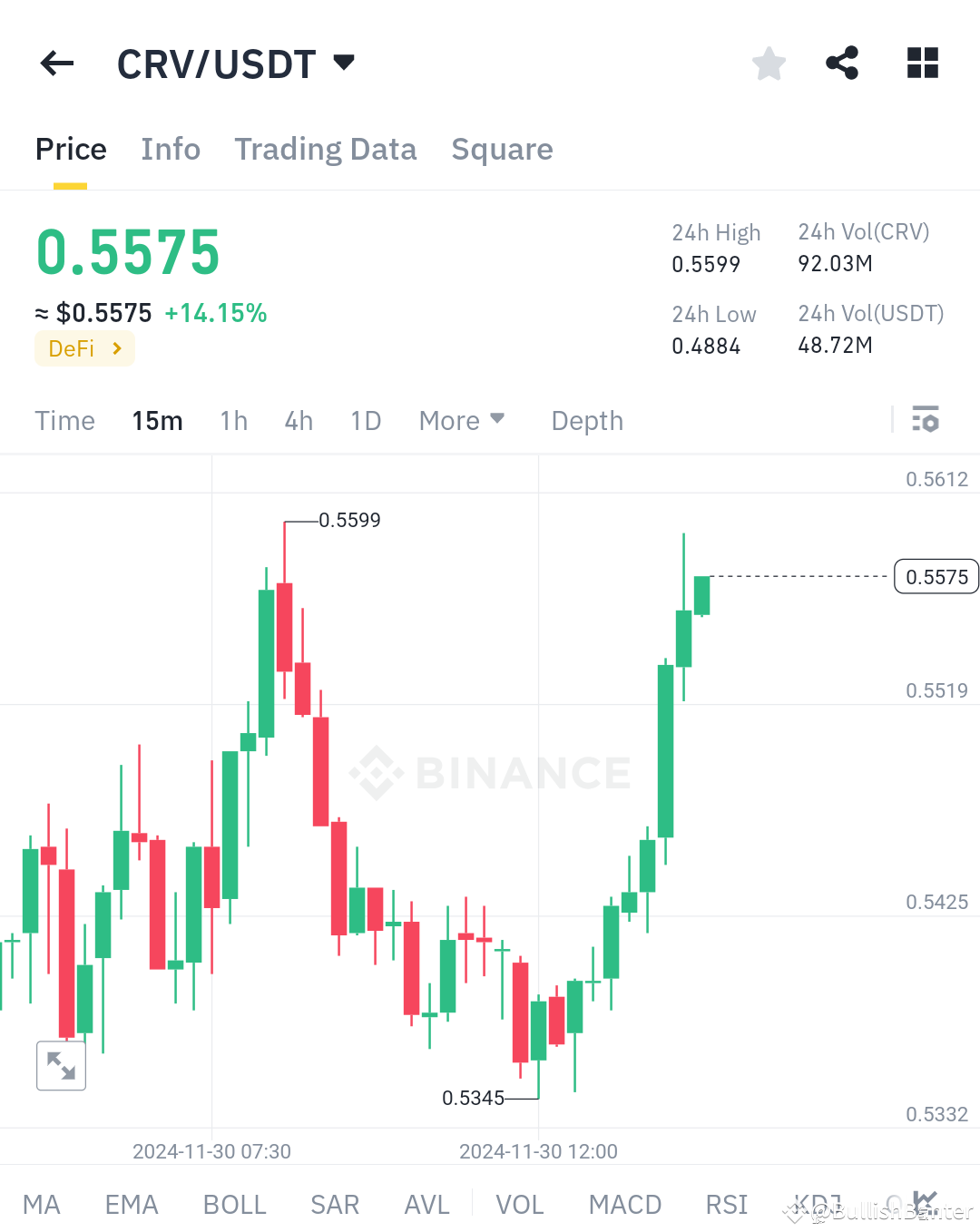Switch to the Trading Data tab
The image size is (980, 1232).
tap(326, 149)
